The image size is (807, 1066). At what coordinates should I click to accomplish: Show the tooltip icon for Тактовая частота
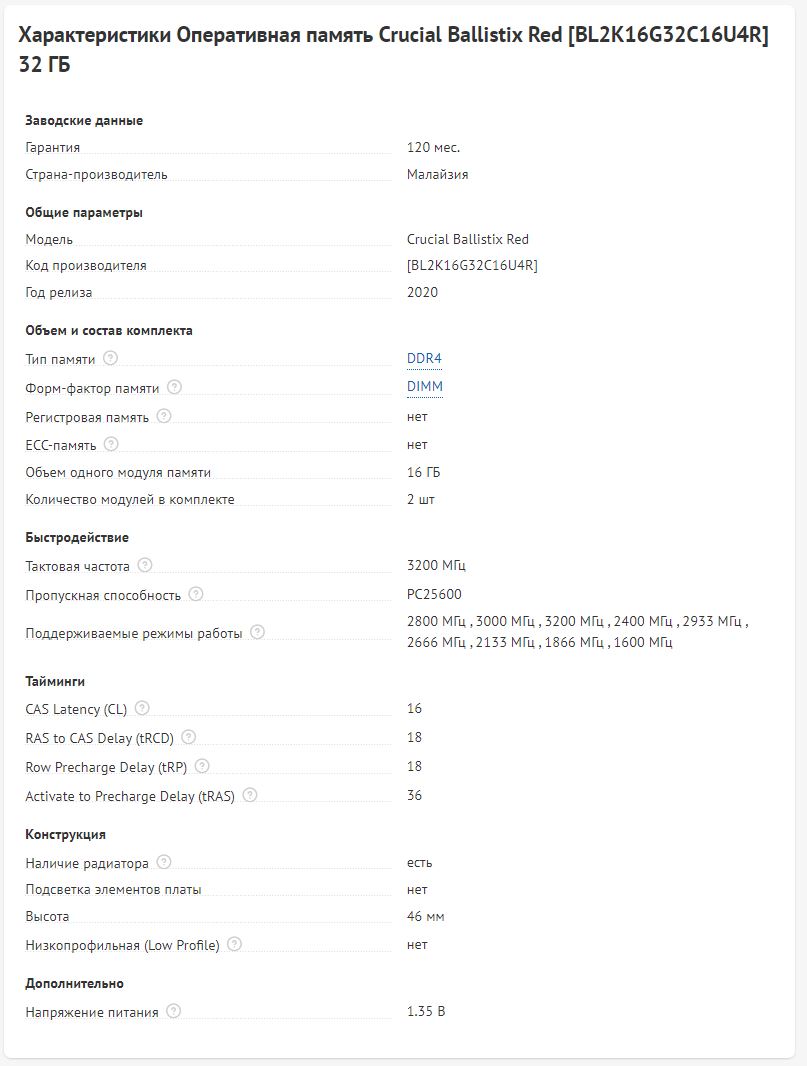click(145, 565)
